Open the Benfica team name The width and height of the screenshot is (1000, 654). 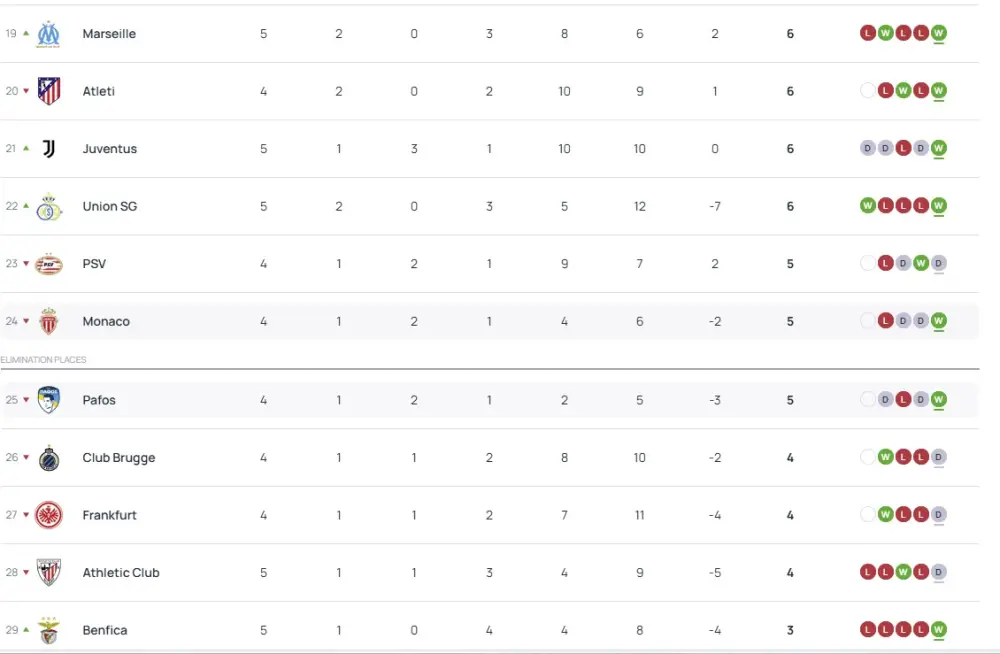tap(104, 630)
